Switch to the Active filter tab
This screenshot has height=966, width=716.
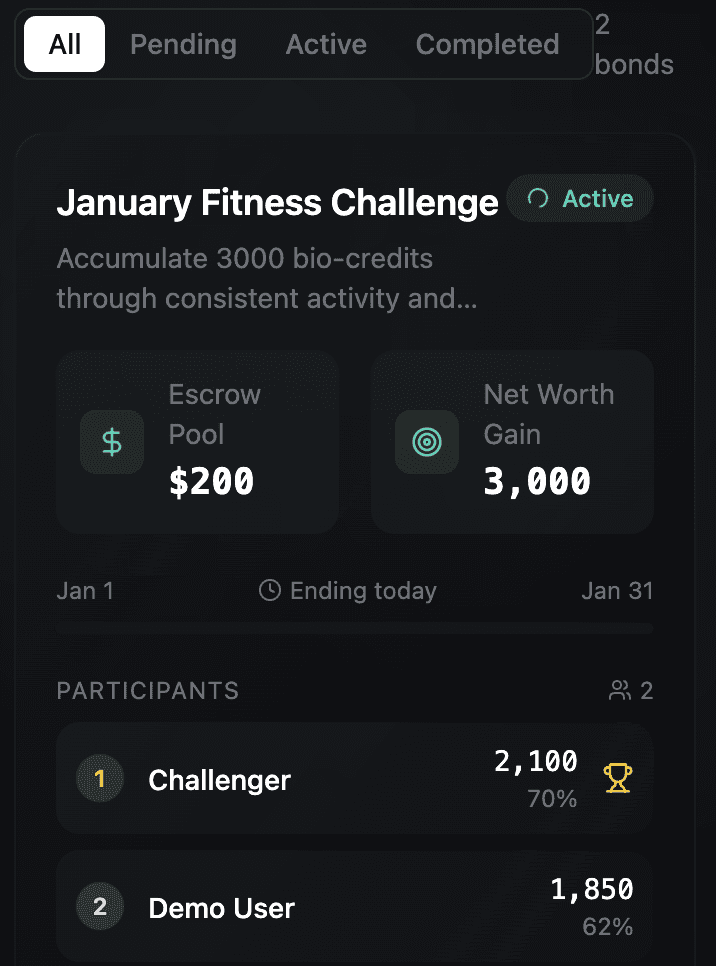coord(326,44)
